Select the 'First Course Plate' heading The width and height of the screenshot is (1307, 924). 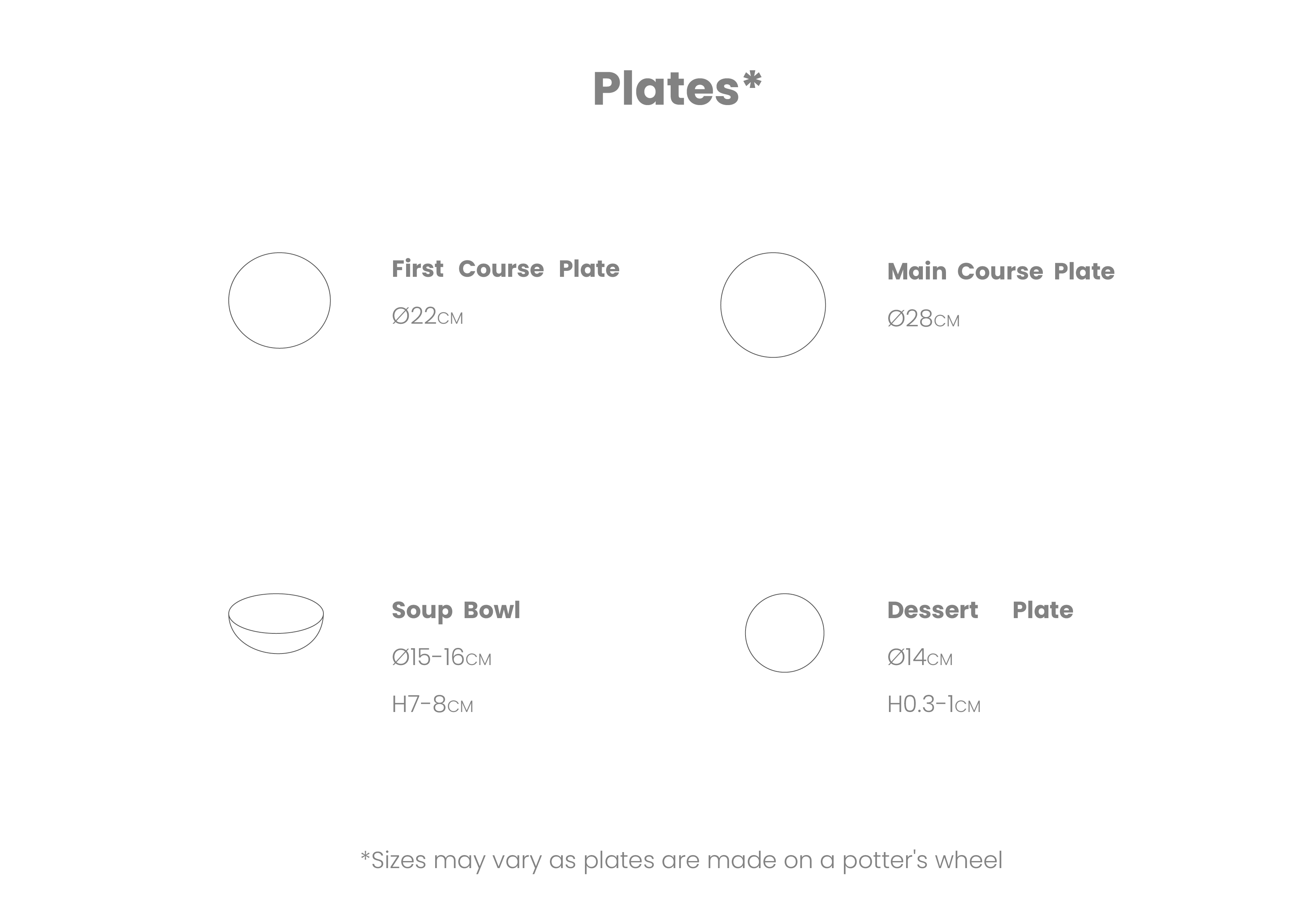[505, 269]
